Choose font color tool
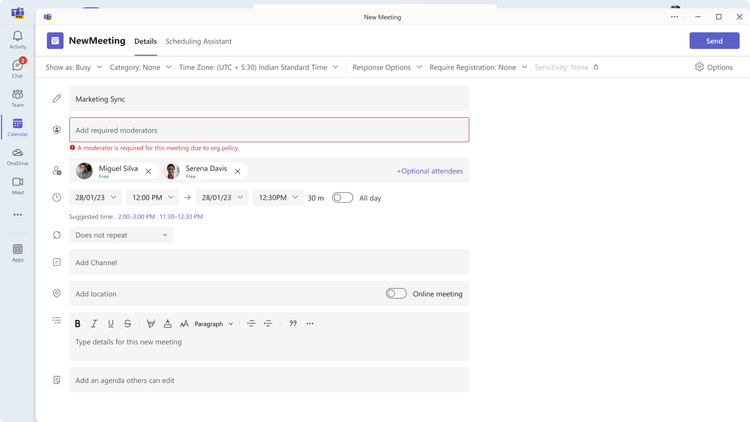This screenshot has height=422, width=750. pos(167,324)
